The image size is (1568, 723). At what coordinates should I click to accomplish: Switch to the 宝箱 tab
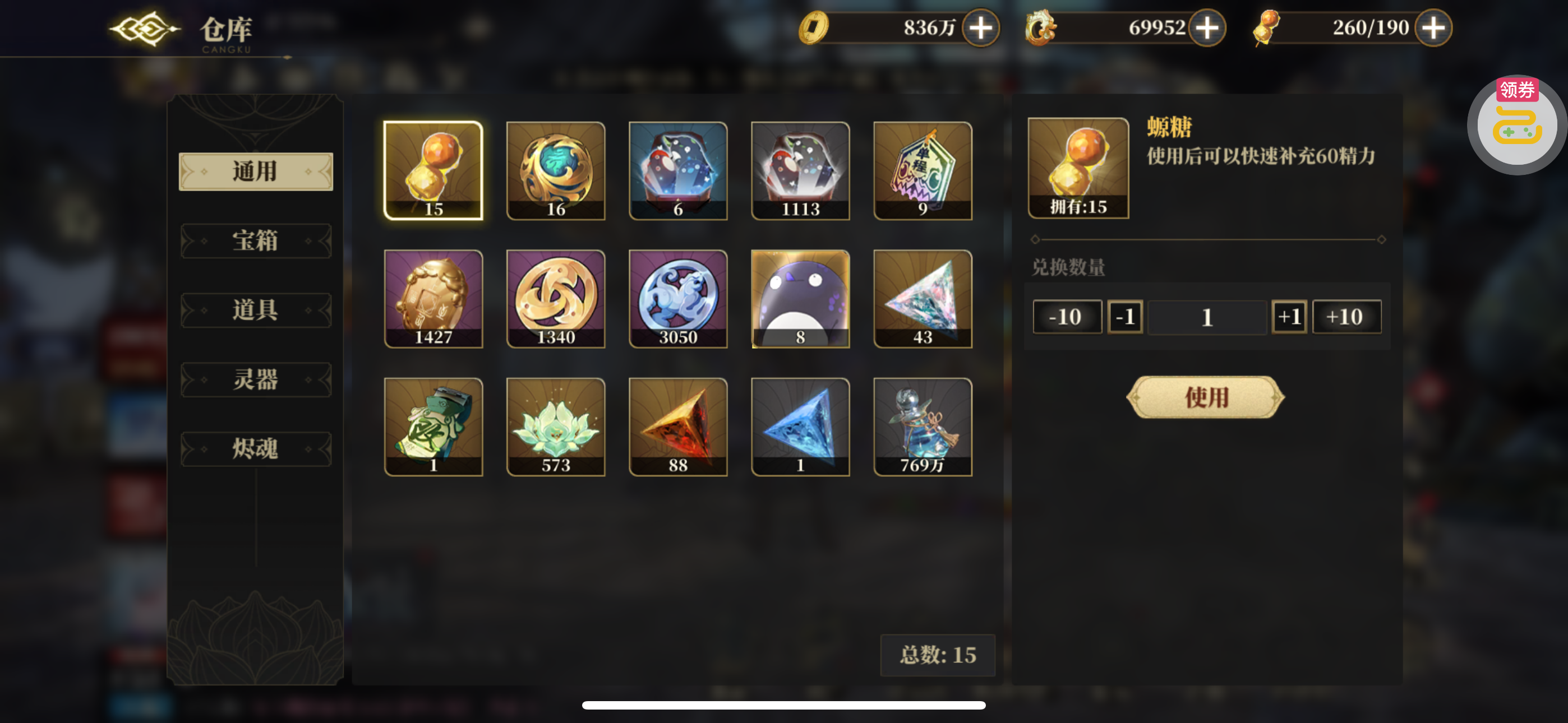256,241
